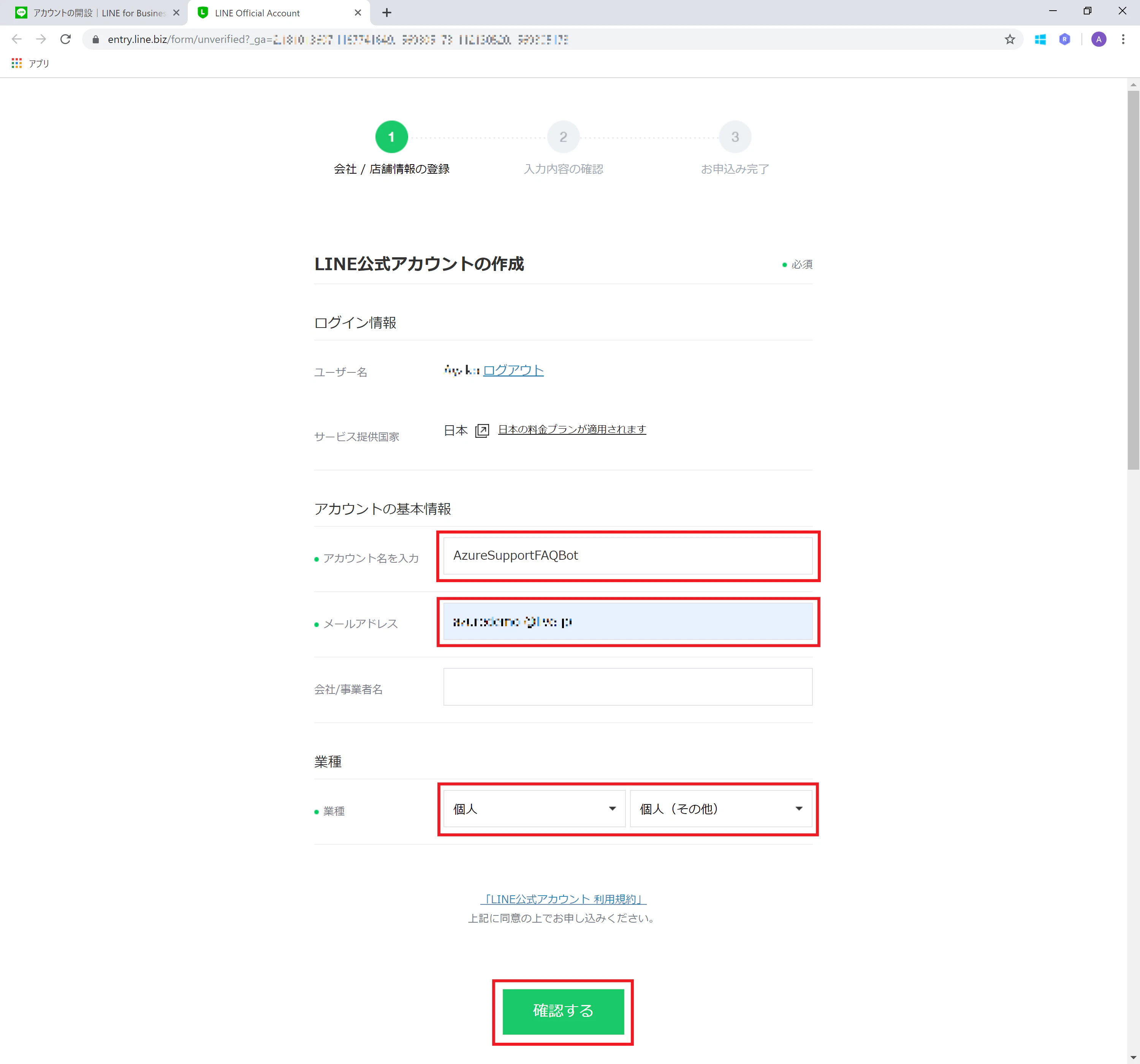The width and height of the screenshot is (1140, 1064).
Task: Click the LINE公式アカウントの作成 heading
Action: (x=419, y=264)
